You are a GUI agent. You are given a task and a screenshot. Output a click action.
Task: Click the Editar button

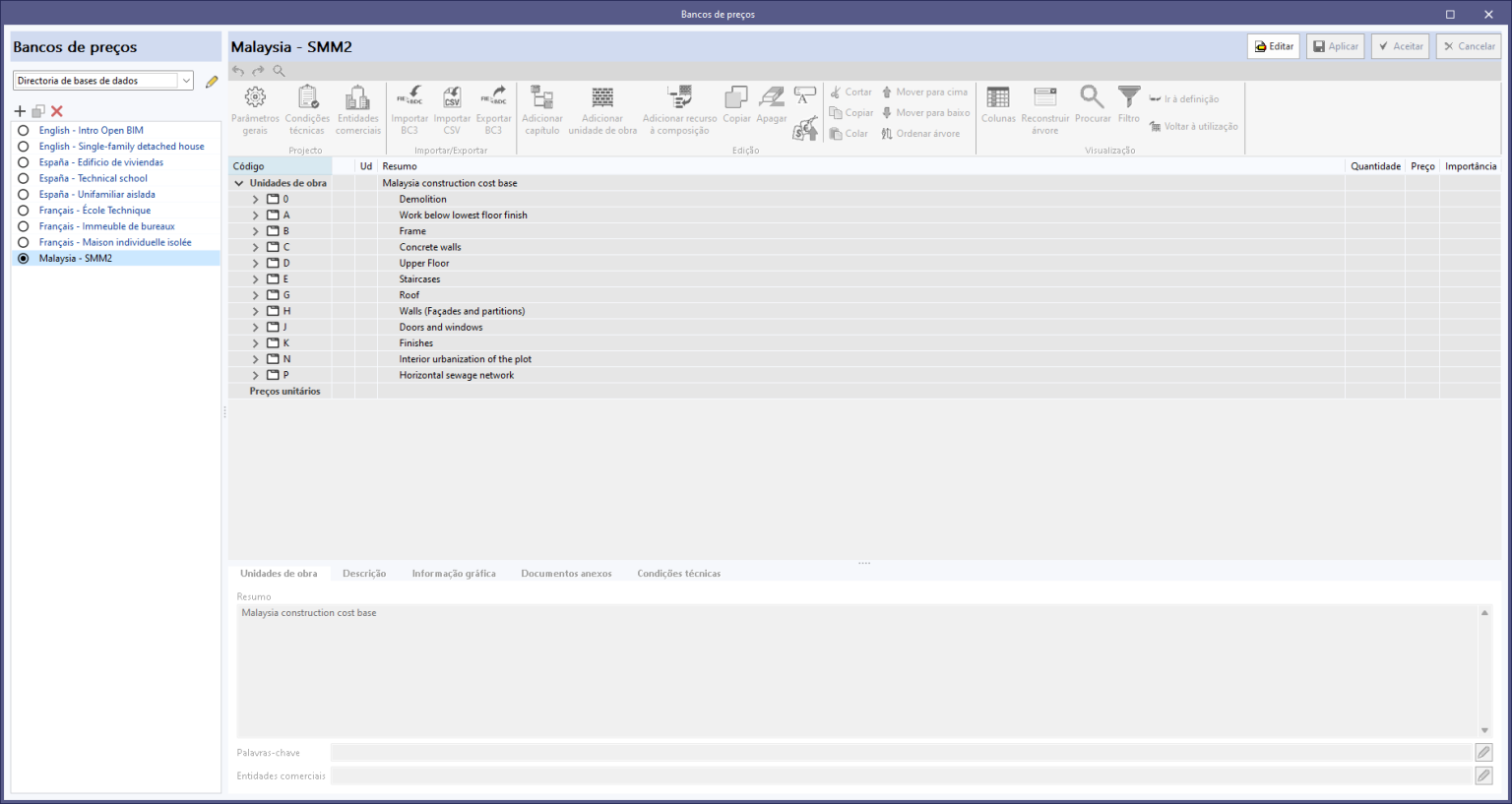[x=1274, y=46]
